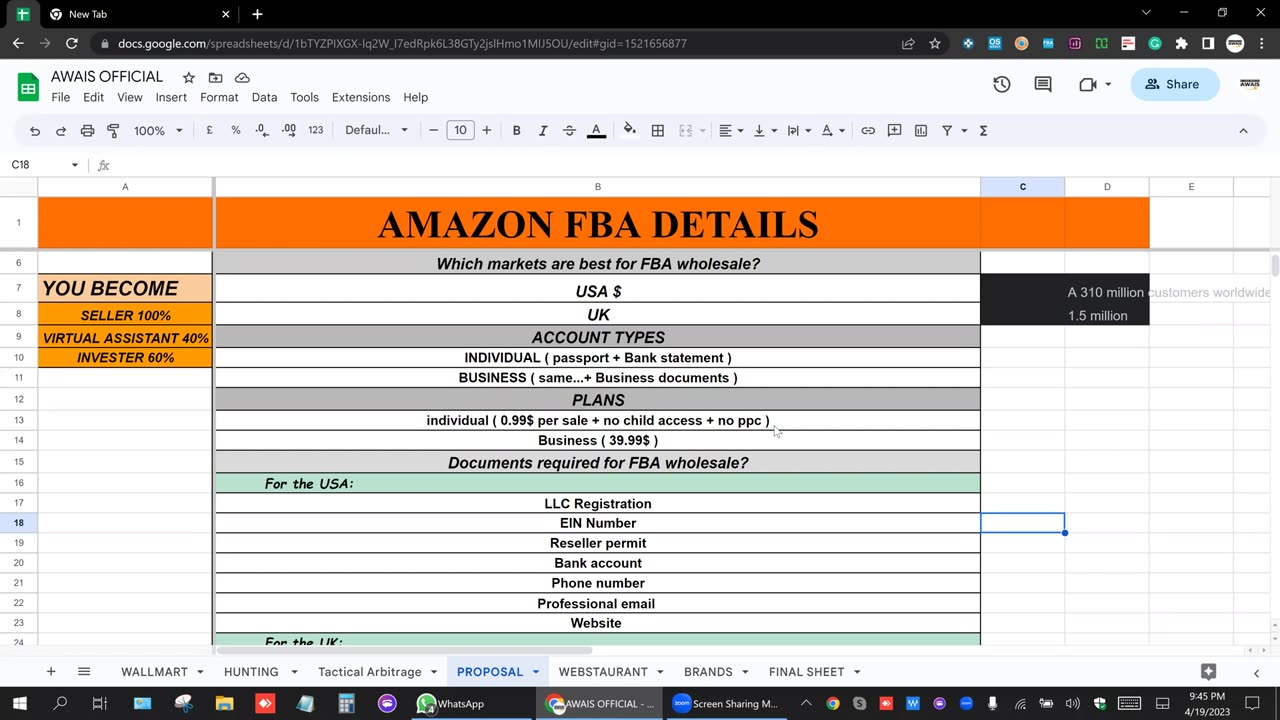Viewport: 1280px width, 720px height.
Task: Insert a link
Action: [x=868, y=130]
